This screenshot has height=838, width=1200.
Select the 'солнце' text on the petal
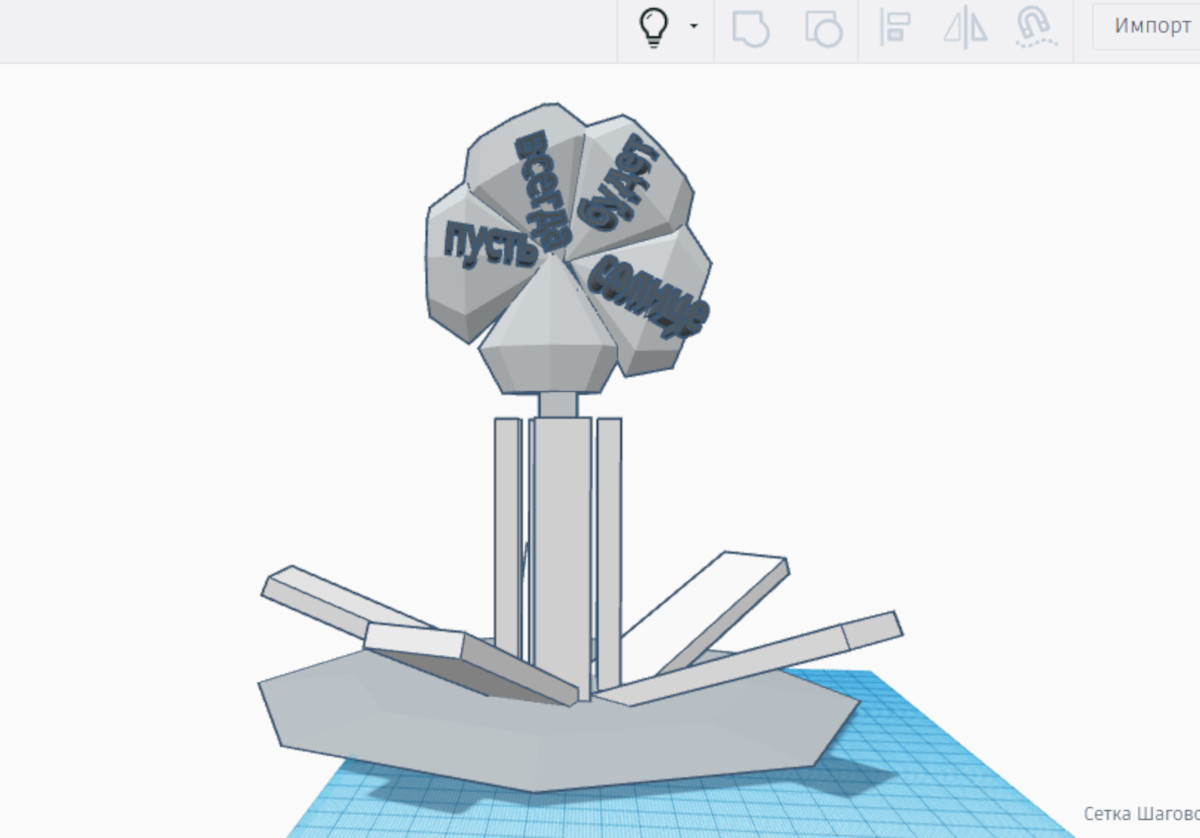(x=651, y=297)
